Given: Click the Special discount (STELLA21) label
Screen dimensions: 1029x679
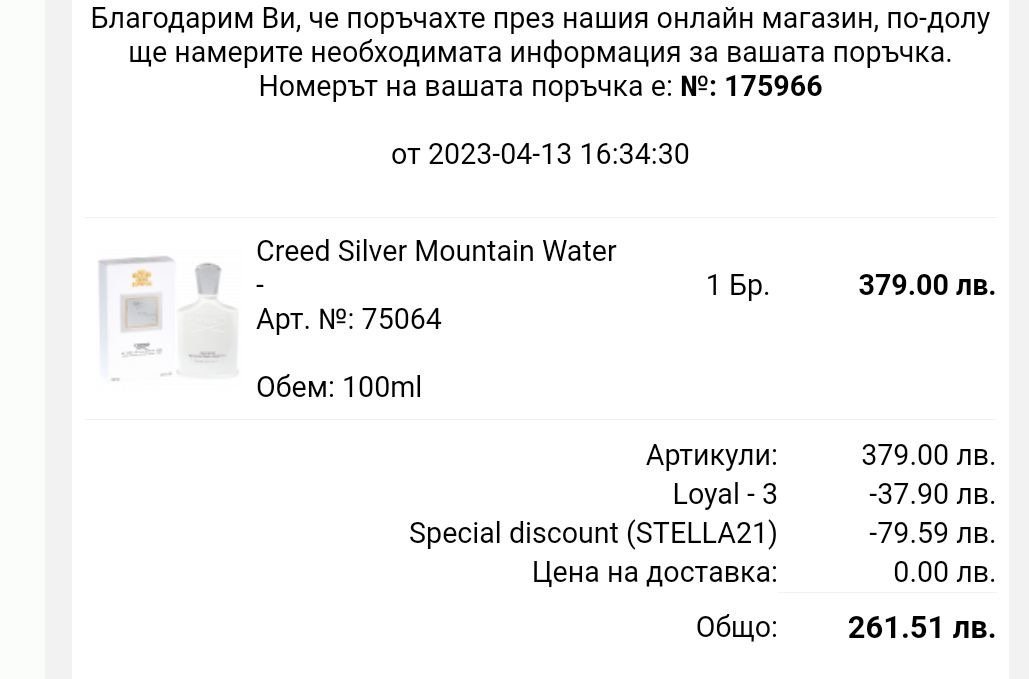Looking at the screenshot, I should [593, 533].
